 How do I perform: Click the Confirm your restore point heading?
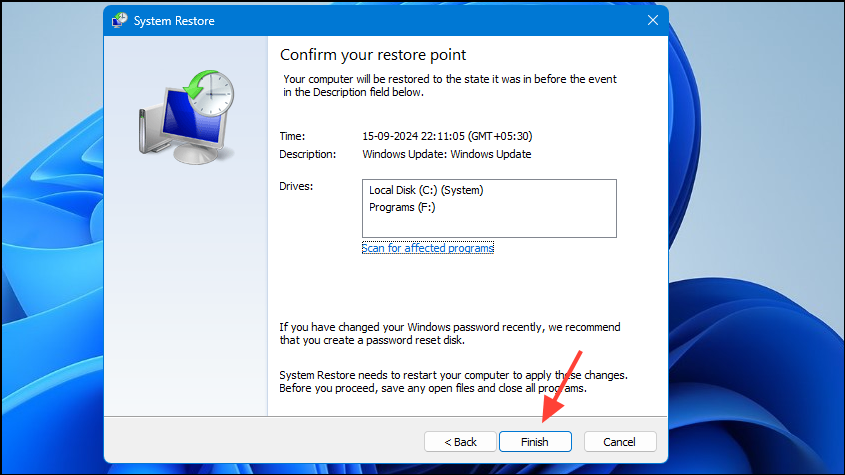373,55
